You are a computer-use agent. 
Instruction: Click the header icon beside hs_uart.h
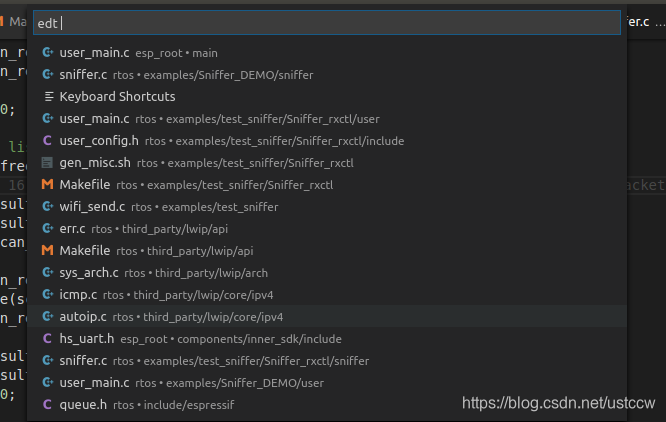tap(47, 338)
